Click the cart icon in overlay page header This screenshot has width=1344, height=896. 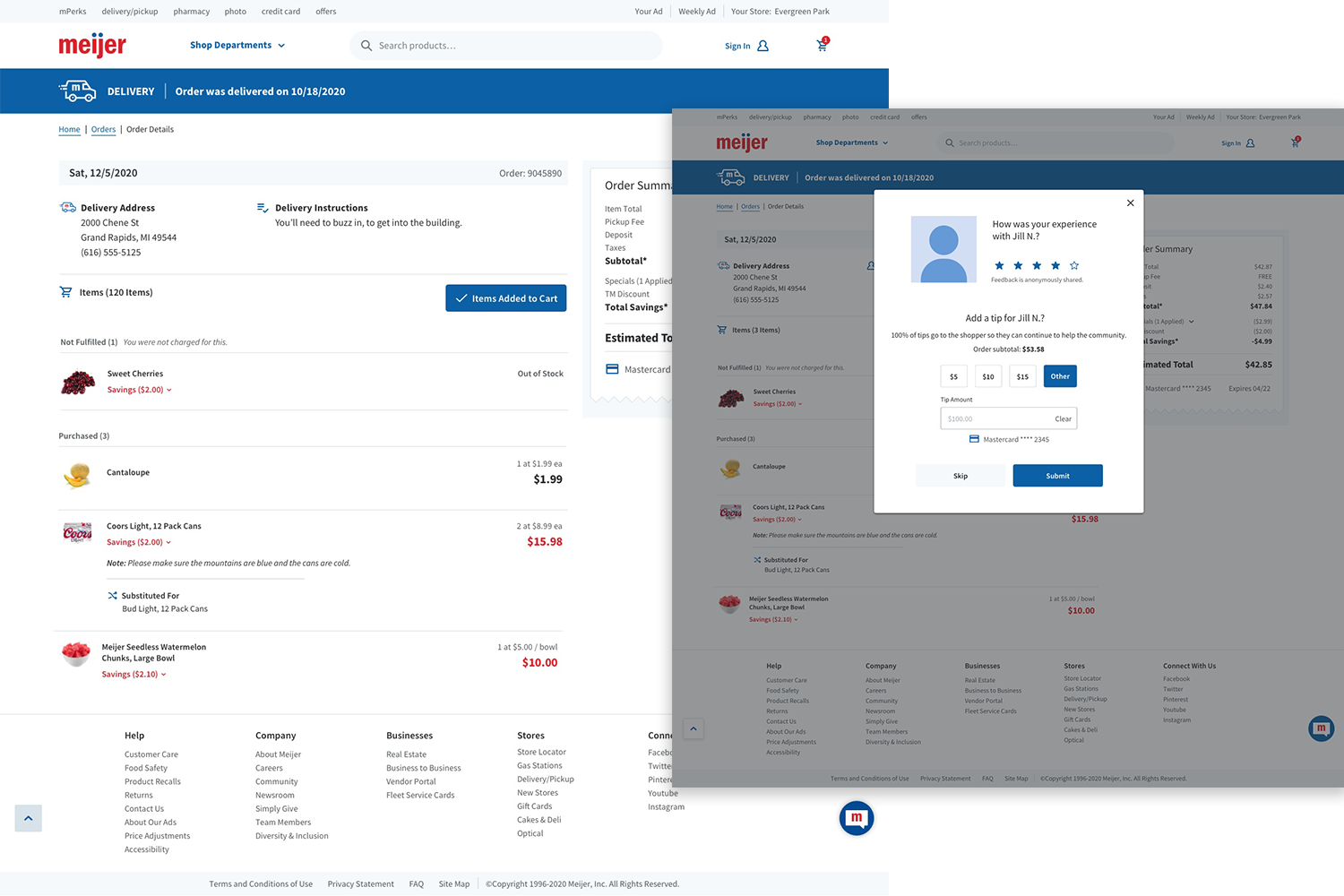[x=1295, y=142]
